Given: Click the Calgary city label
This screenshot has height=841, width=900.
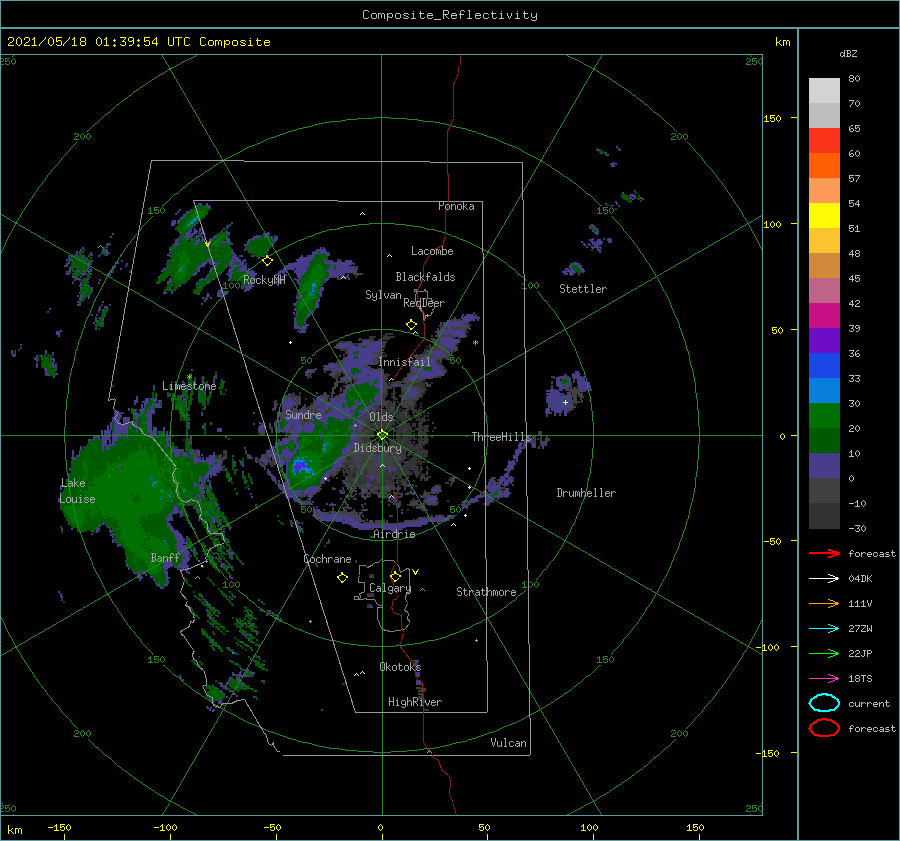Looking at the screenshot, I should [390, 588].
